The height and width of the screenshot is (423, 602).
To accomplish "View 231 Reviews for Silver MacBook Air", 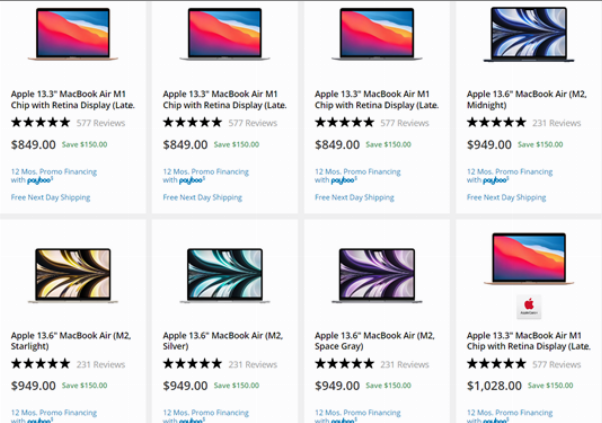I will [x=252, y=364].
